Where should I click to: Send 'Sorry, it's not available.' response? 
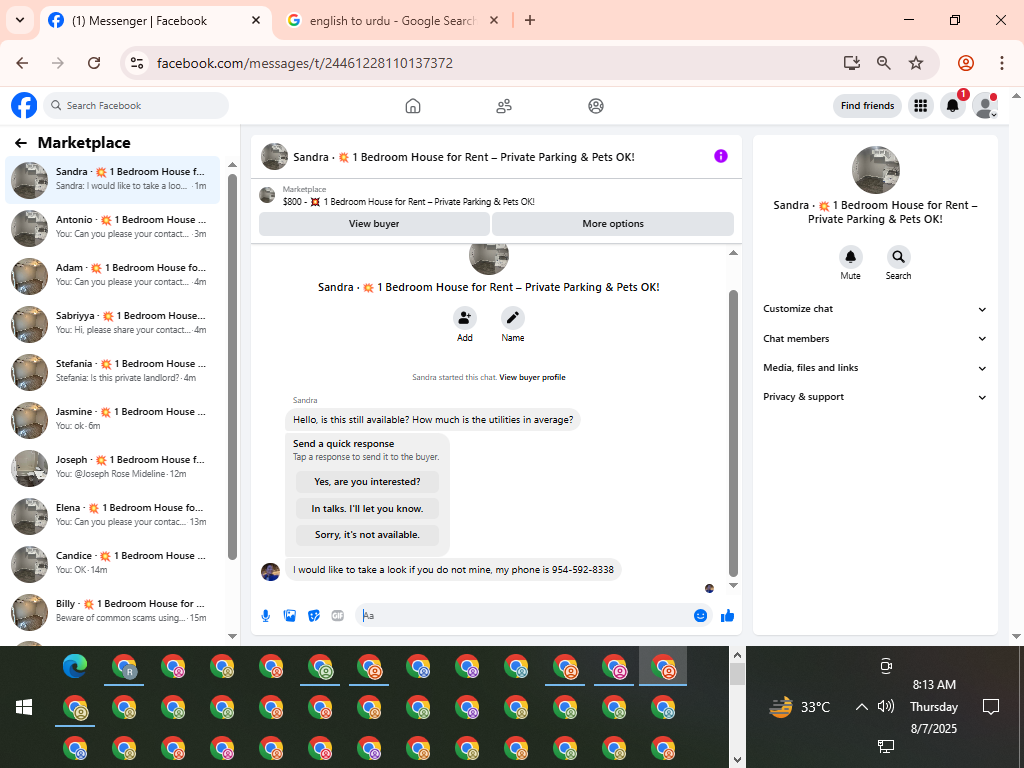(367, 535)
